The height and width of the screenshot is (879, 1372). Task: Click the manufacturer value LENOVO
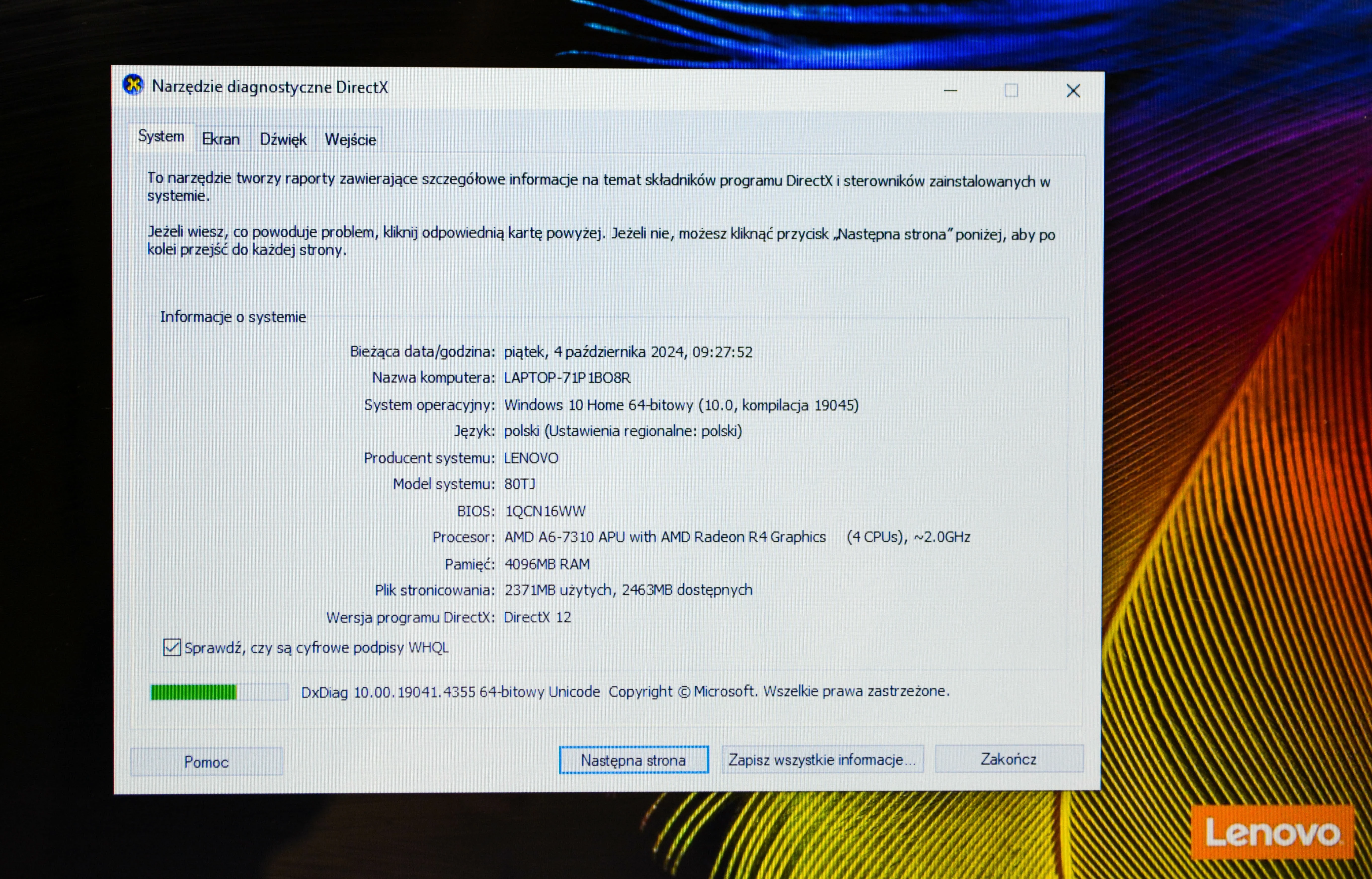click(531, 458)
